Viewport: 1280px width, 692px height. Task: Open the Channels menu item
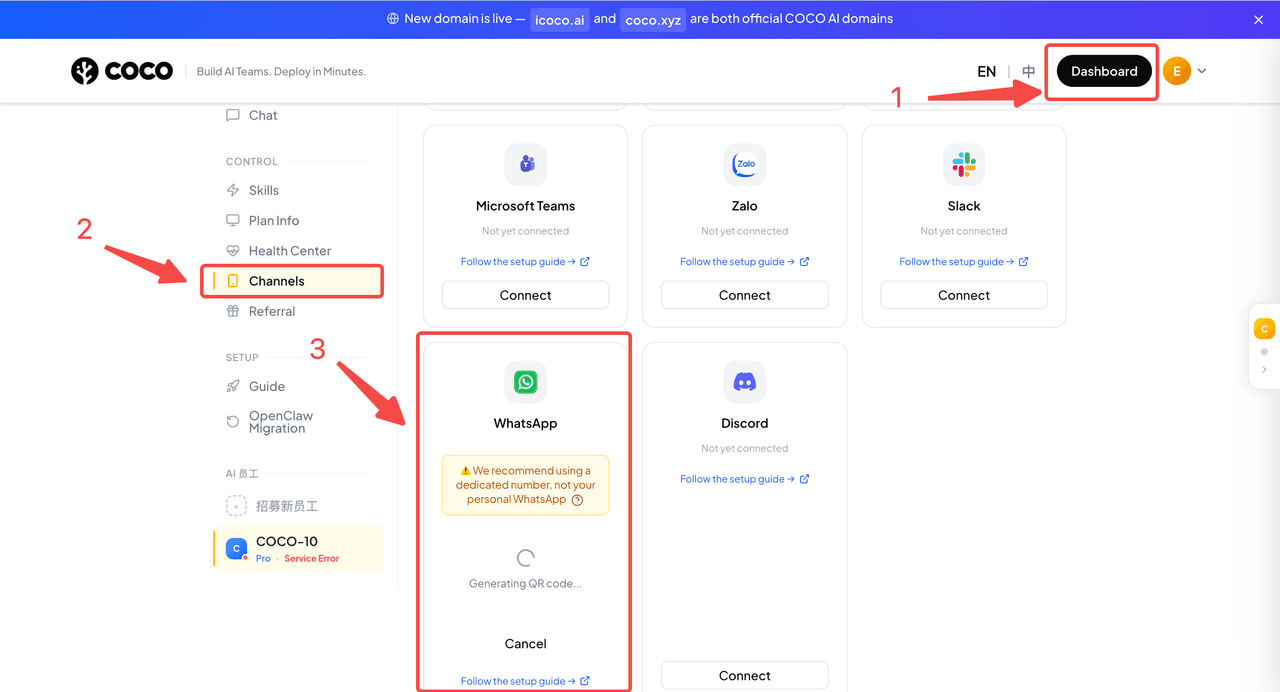(x=292, y=281)
